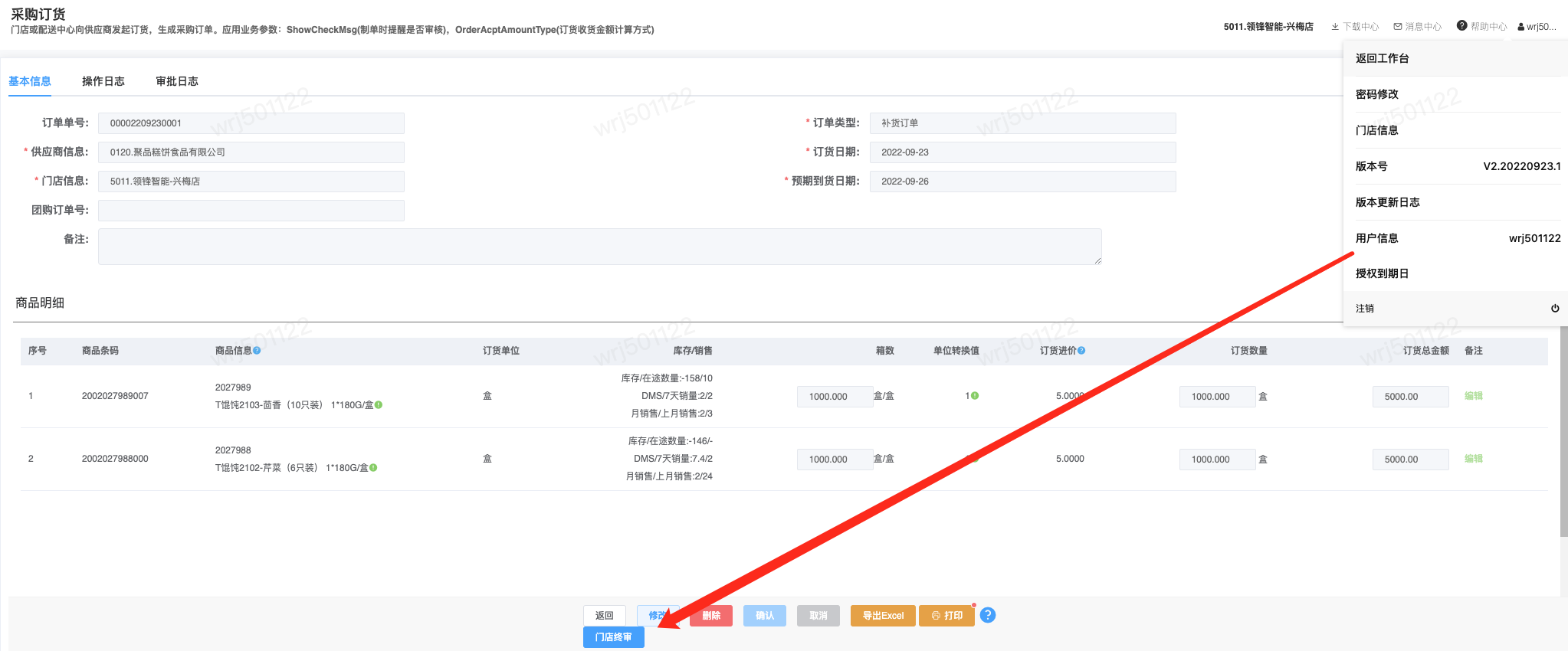Click into the 备注 text area
The height and width of the screenshot is (651, 1568).
[x=600, y=247]
